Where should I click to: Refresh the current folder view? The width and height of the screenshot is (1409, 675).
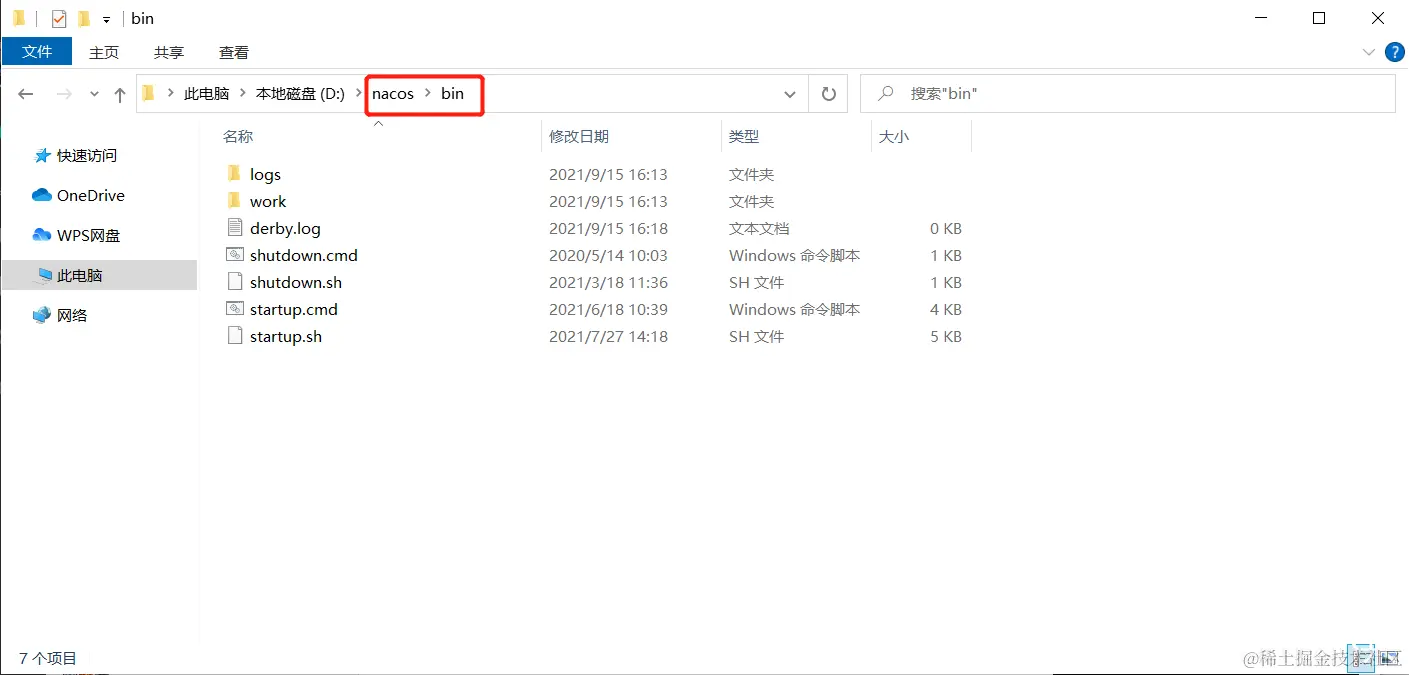[829, 93]
